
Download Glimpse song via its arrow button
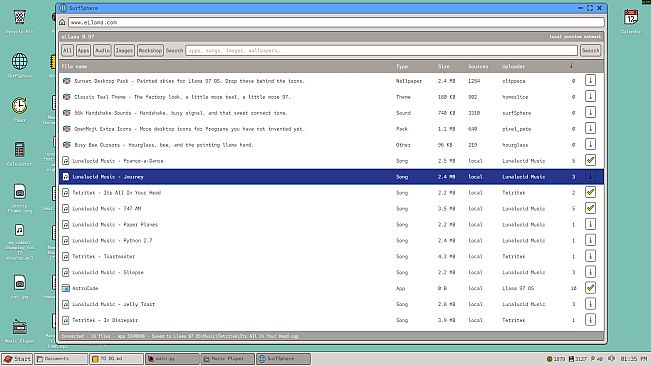click(590, 272)
